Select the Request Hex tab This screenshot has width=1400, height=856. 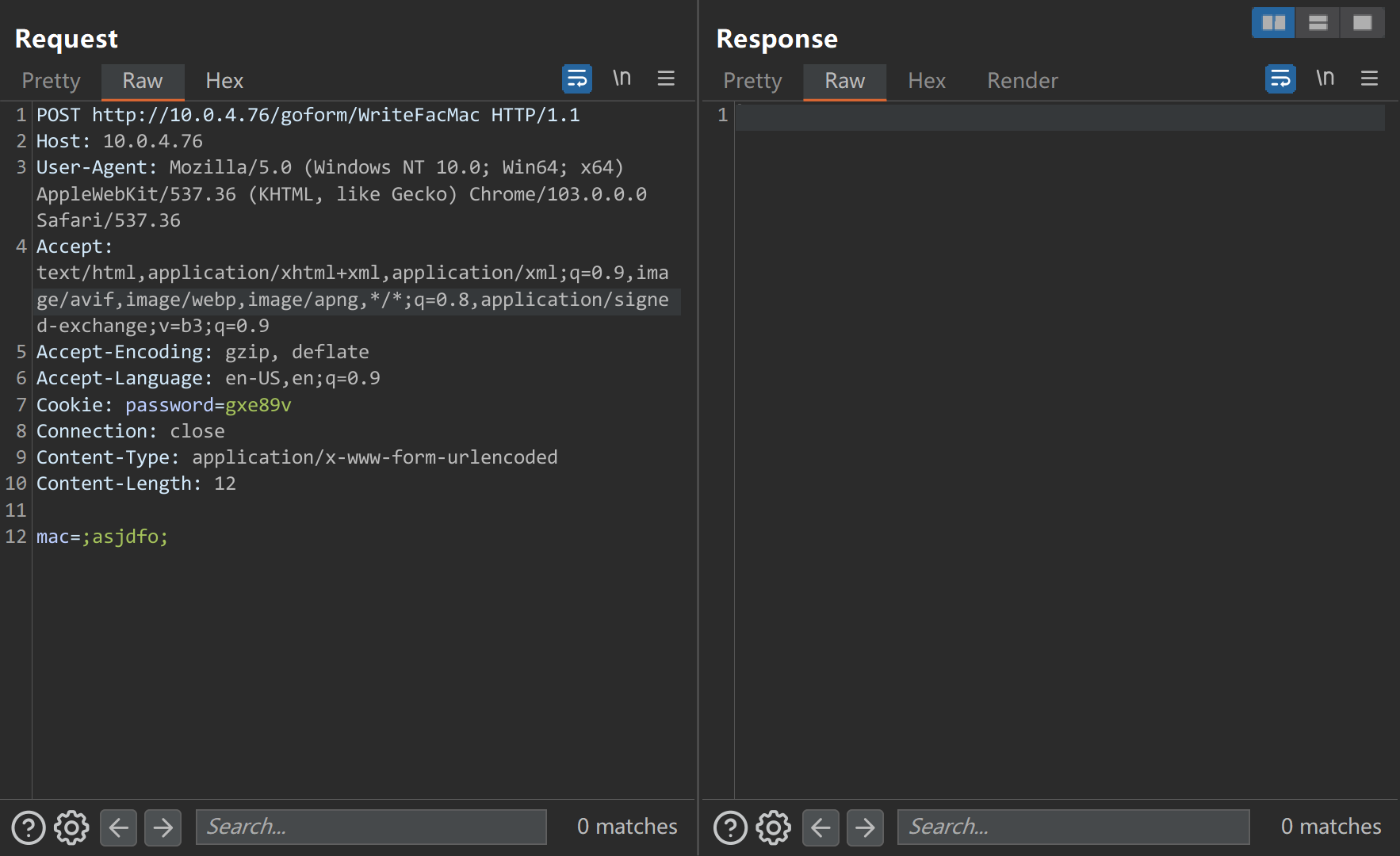224,81
